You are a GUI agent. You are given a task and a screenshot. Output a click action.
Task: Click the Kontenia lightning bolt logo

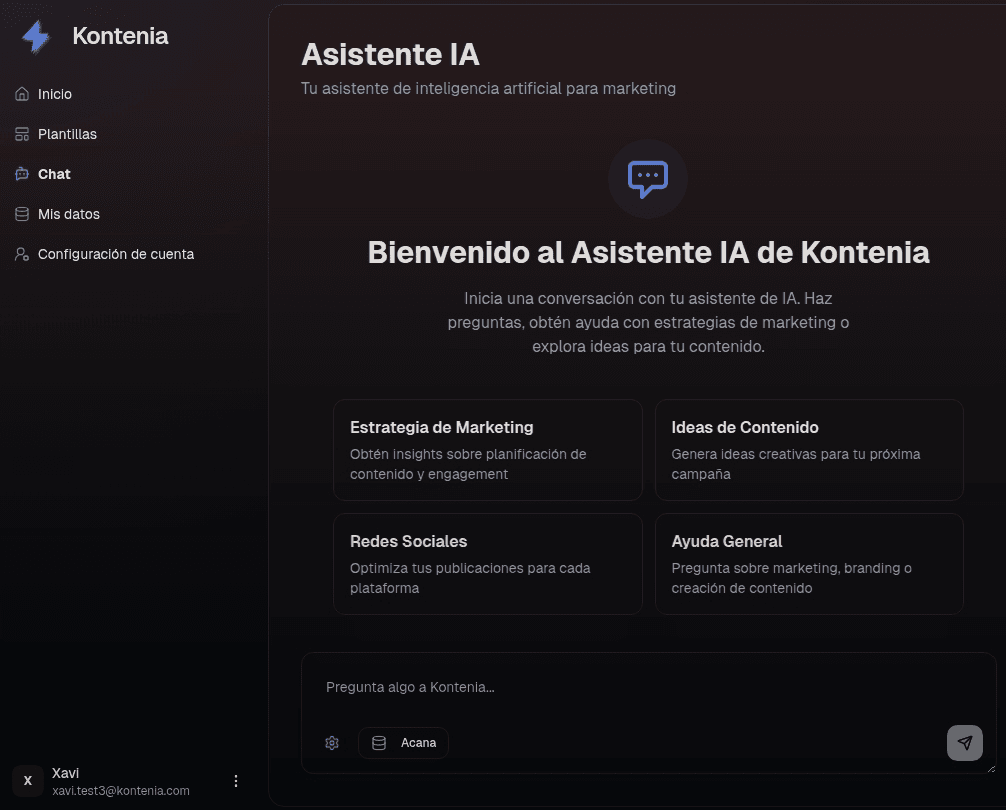pyautogui.click(x=34, y=36)
